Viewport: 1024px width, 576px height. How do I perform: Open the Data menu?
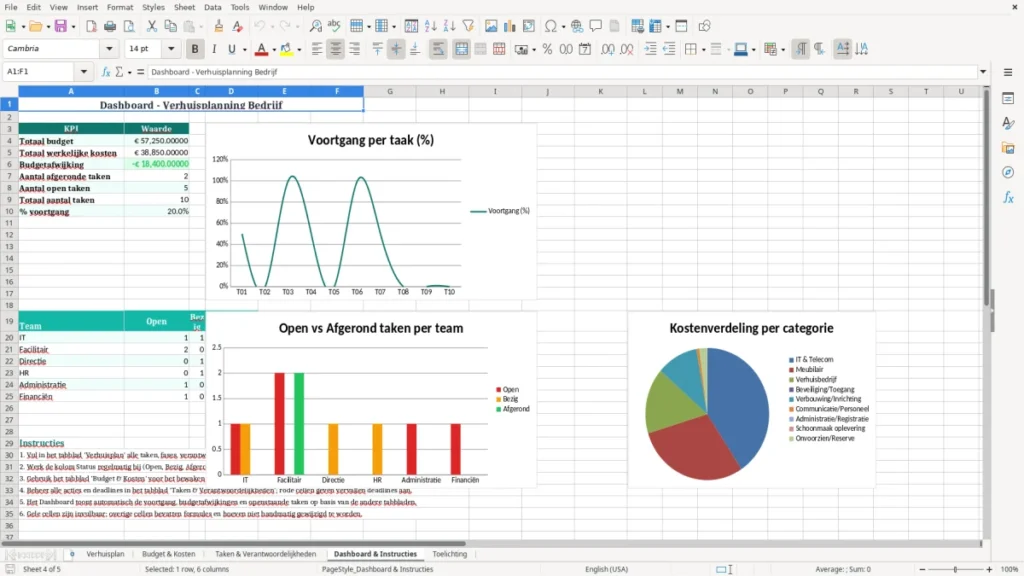[213, 7]
